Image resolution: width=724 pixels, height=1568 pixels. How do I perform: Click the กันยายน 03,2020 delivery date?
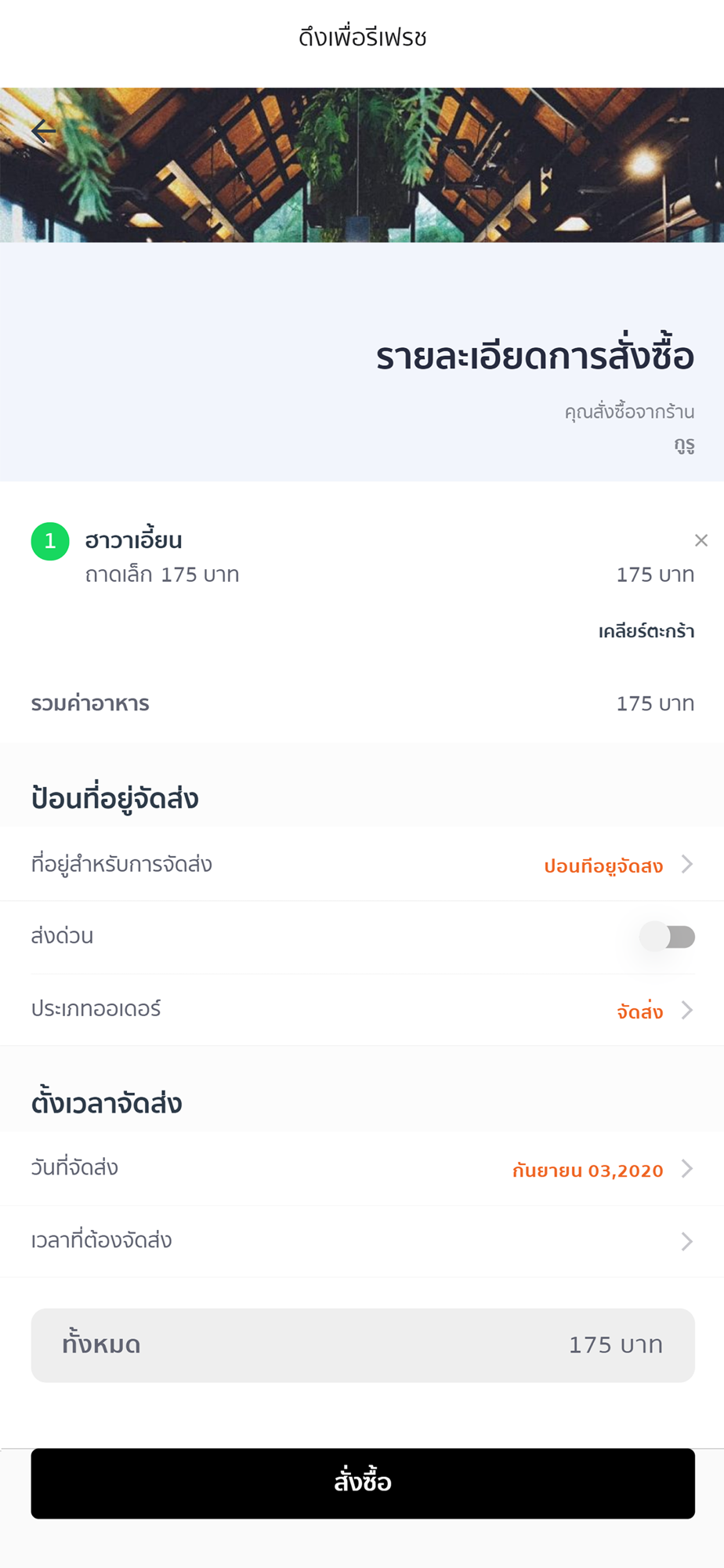[588, 1171]
